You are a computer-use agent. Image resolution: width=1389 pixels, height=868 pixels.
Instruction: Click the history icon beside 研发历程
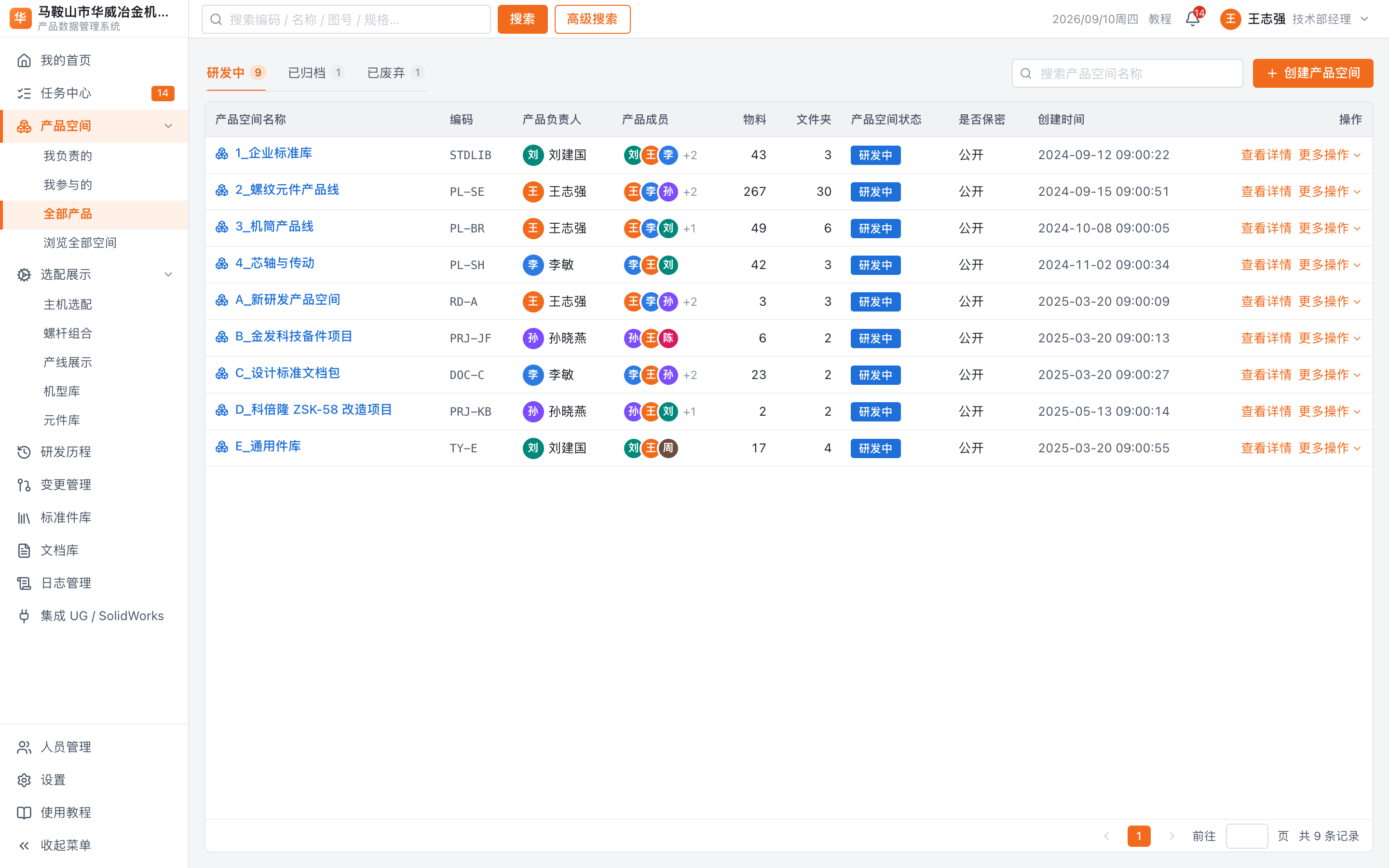tap(24, 452)
